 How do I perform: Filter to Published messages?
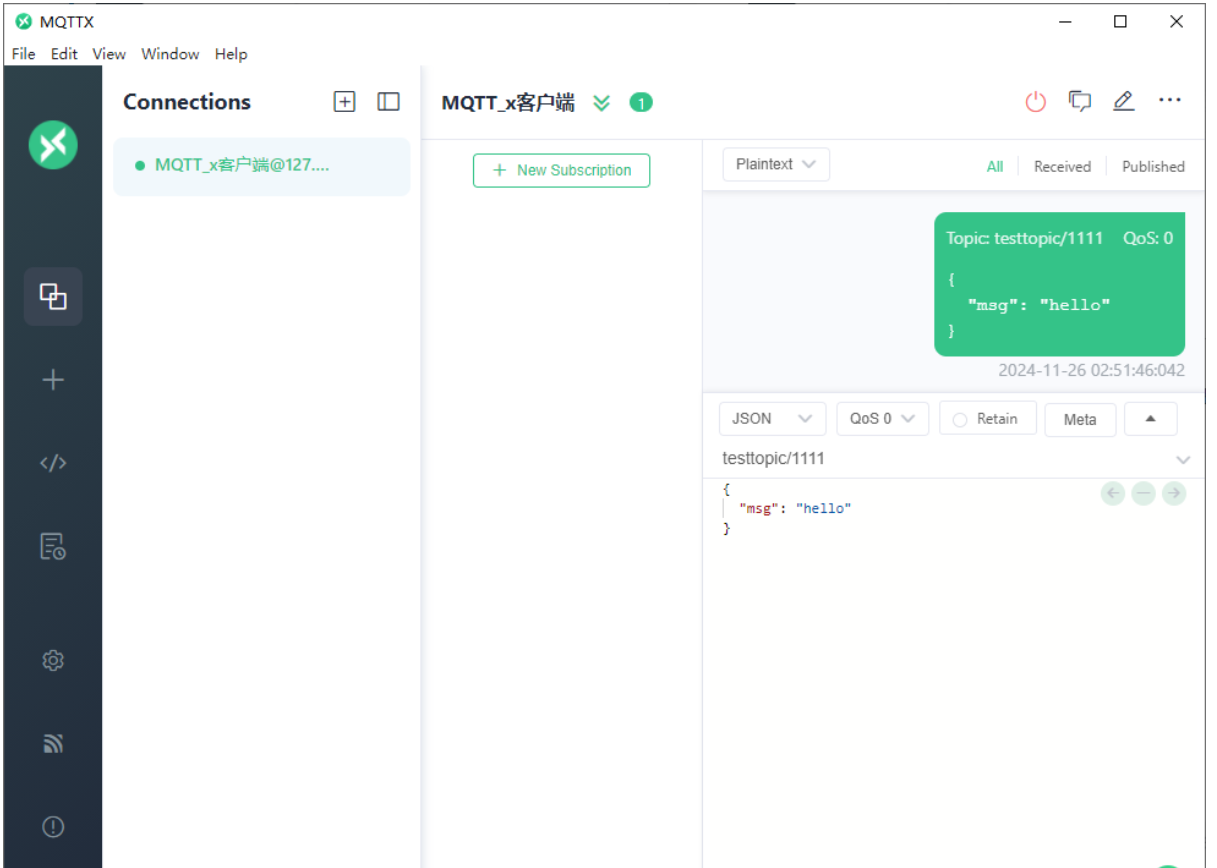tap(1153, 167)
